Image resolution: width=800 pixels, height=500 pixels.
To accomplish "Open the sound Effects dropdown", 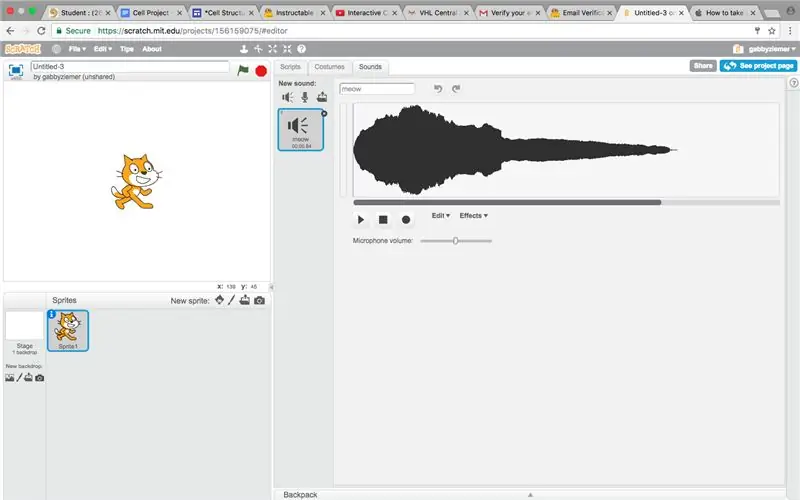I will click(473, 216).
